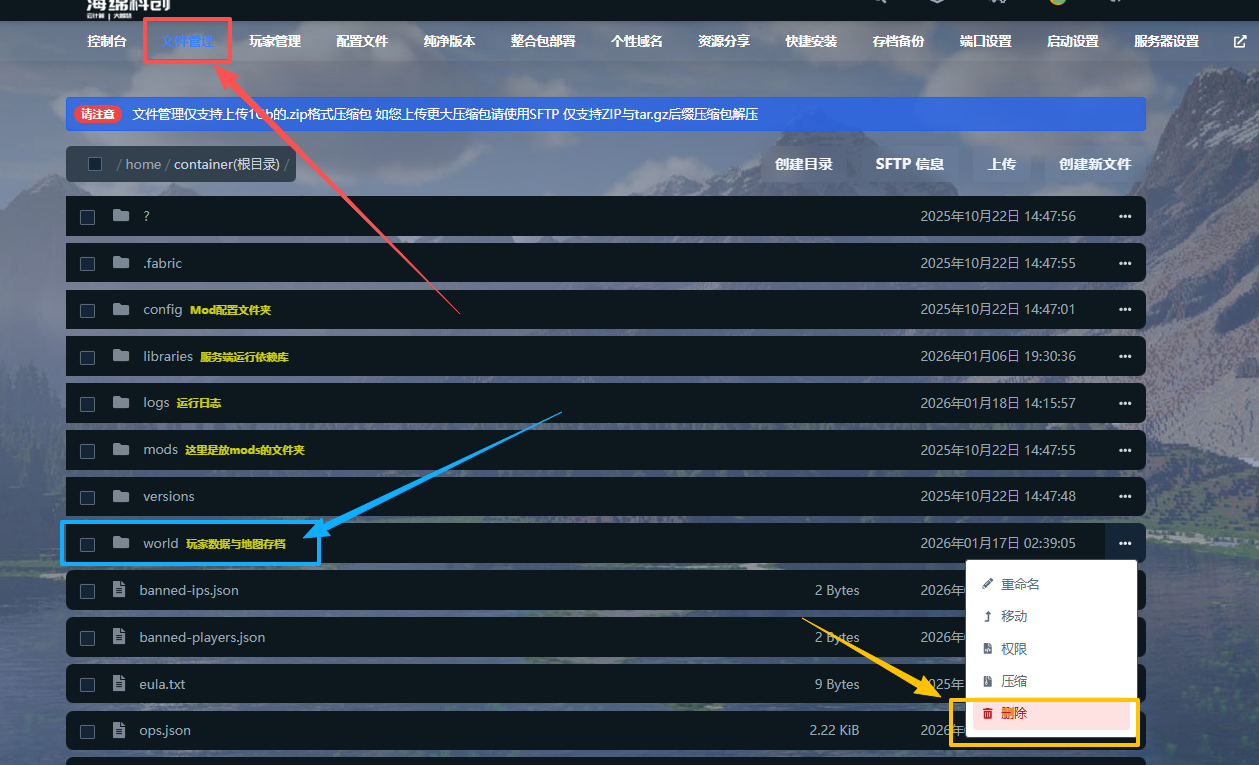Click the pencil icon for rename (重命名)
1259x765 pixels.
pyautogui.click(x=988, y=584)
